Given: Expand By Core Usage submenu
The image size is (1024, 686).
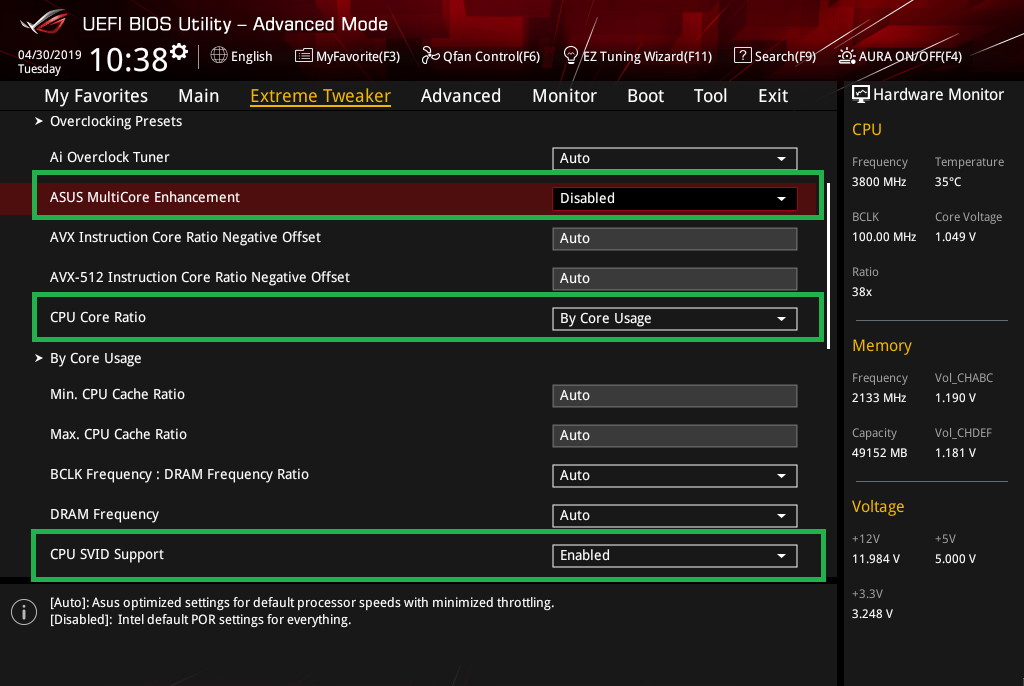Looking at the screenshot, I should [x=88, y=358].
